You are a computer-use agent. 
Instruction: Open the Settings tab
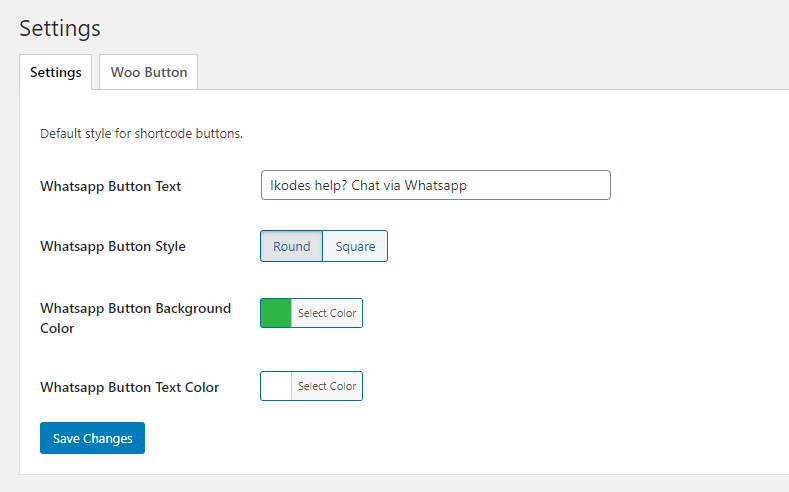pos(56,72)
